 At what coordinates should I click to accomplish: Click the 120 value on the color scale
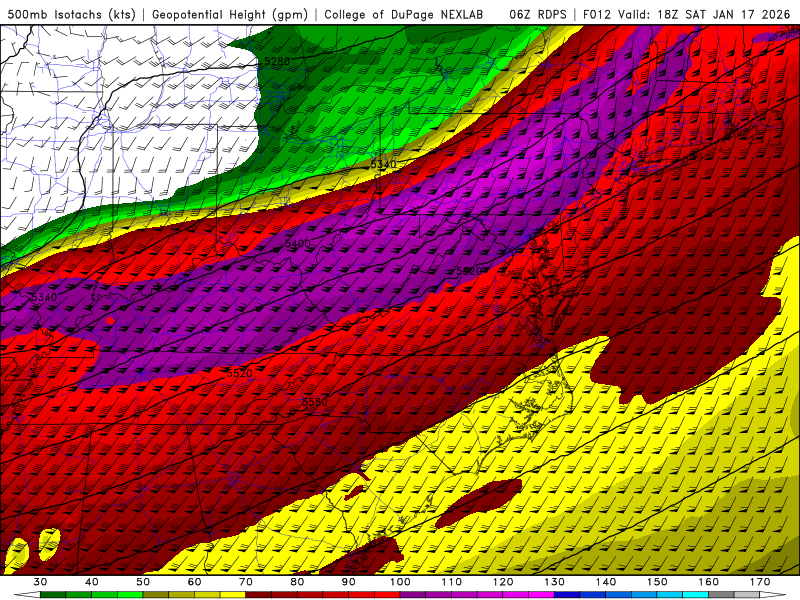tap(503, 582)
